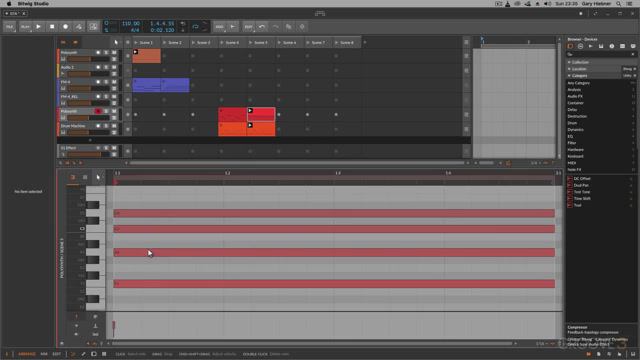Screen dimensions: 640x360
Task: Solo the first Polysynth track
Action: tap(106, 52)
